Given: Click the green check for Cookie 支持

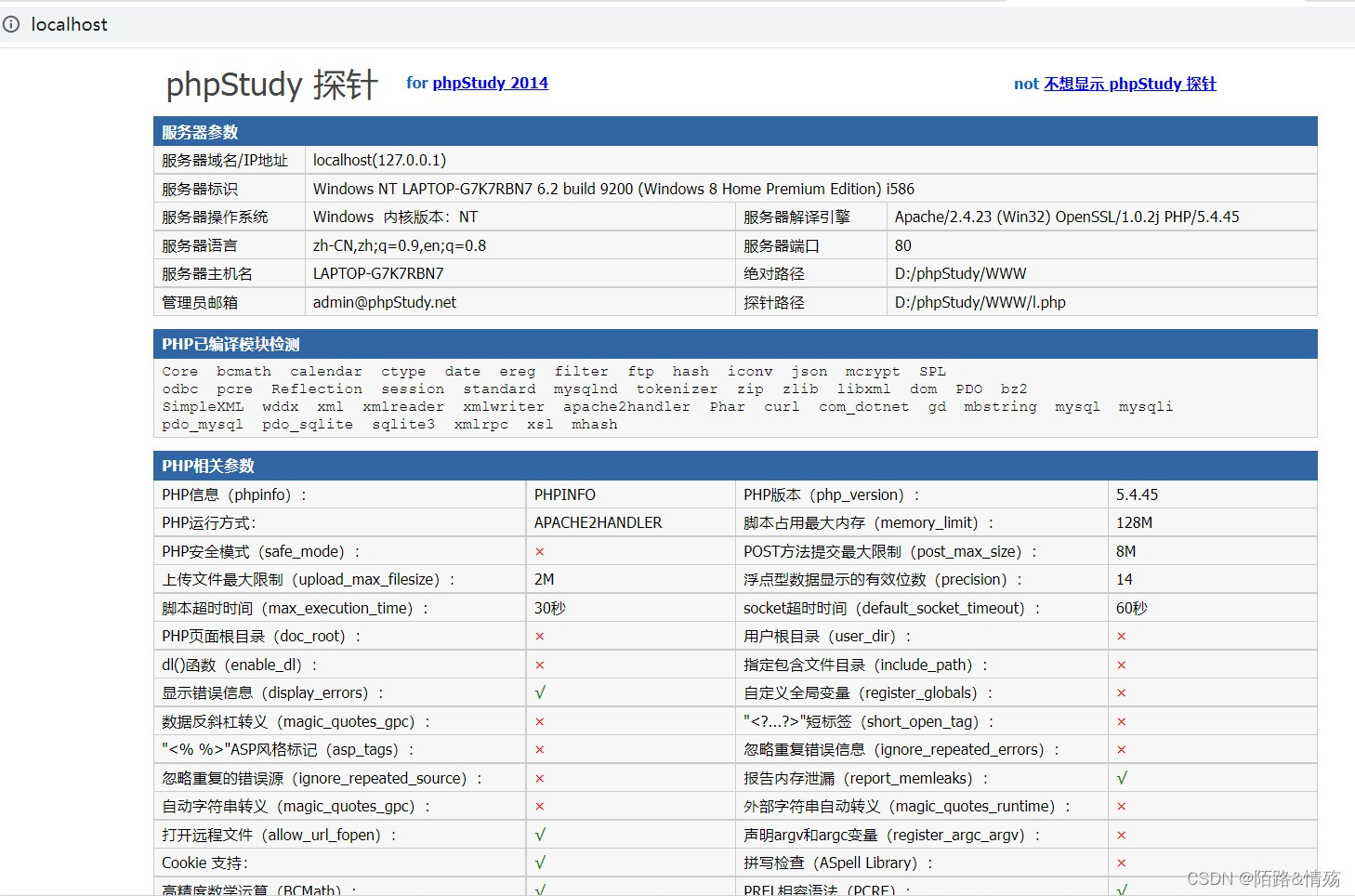Looking at the screenshot, I should pyautogui.click(x=540, y=863).
